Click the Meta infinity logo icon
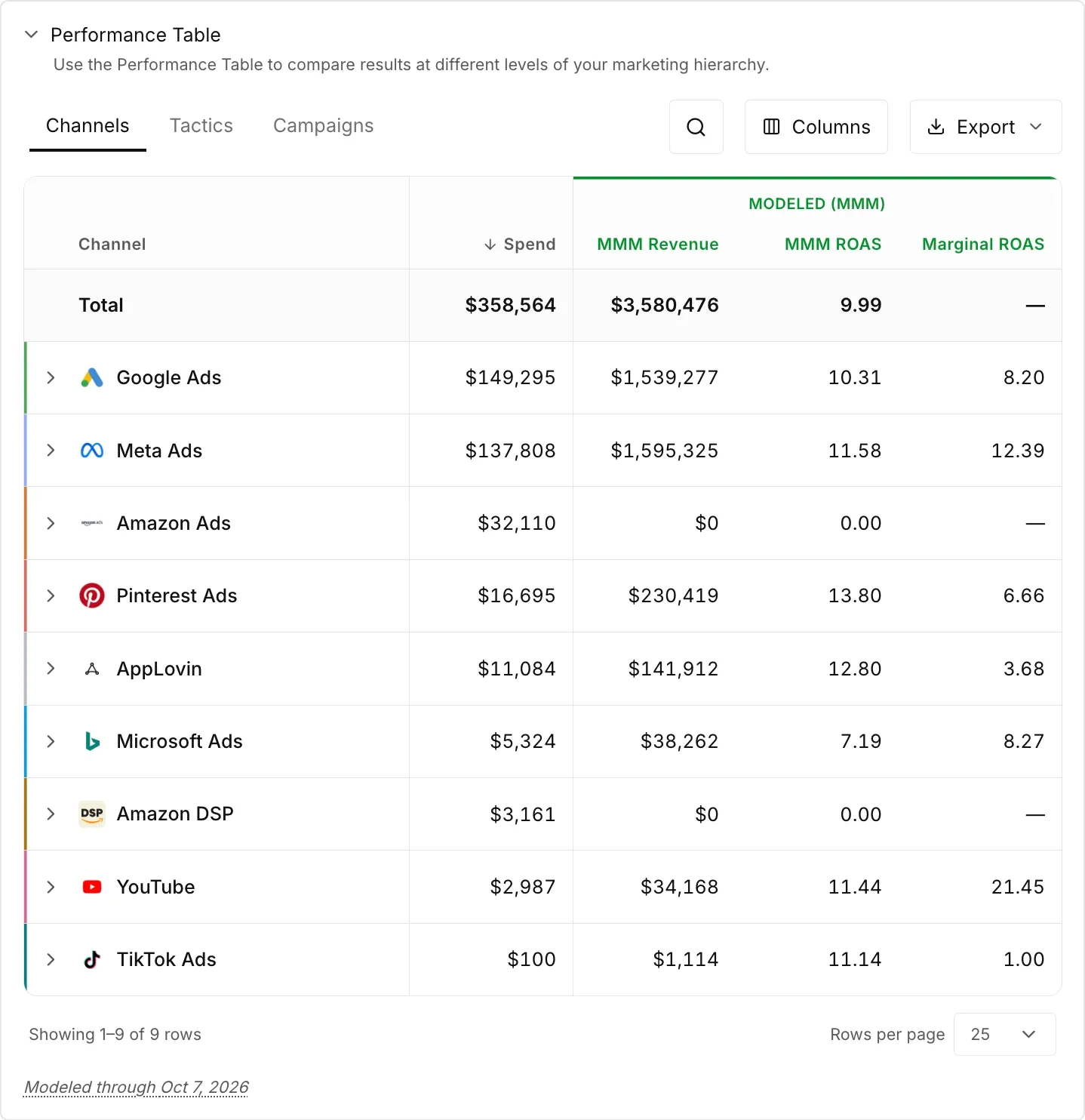The image size is (1085, 1120). (x=92, y=451)
